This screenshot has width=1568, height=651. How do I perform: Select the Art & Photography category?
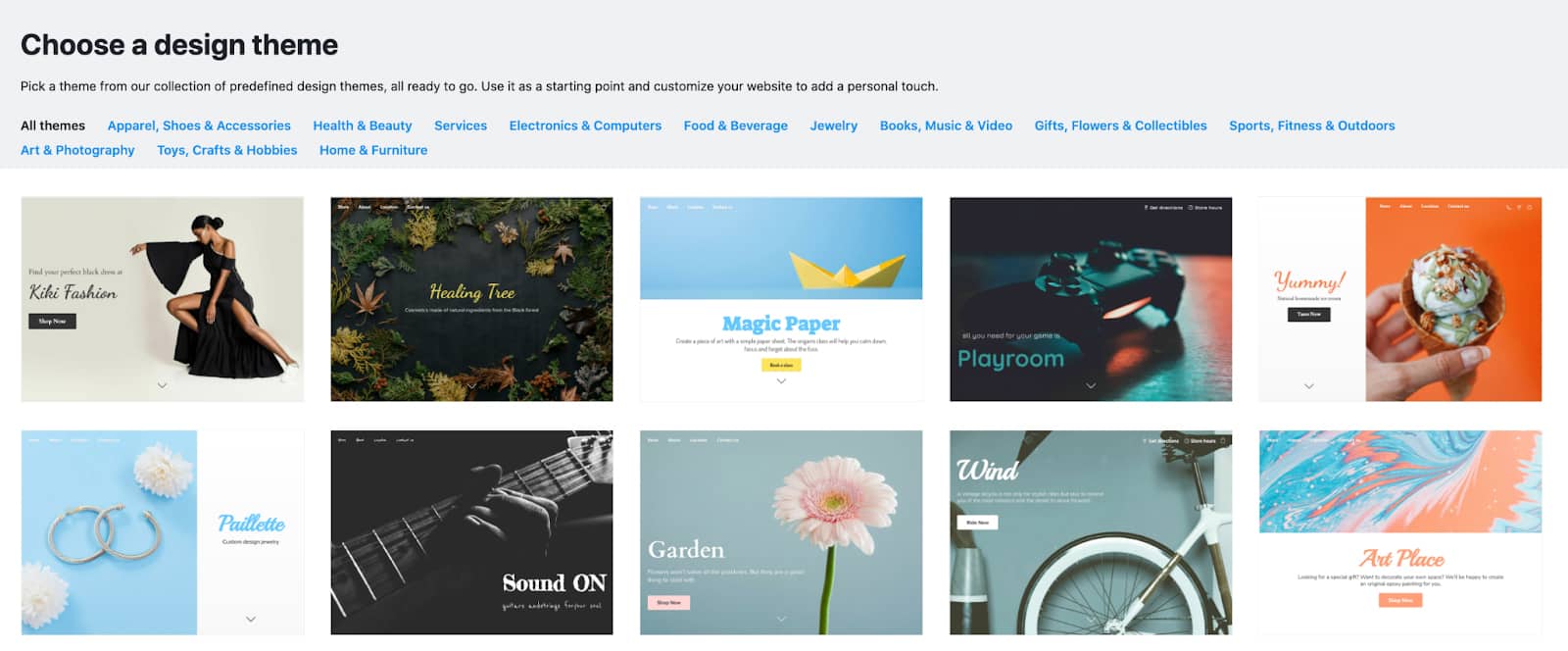click(77, 150)
